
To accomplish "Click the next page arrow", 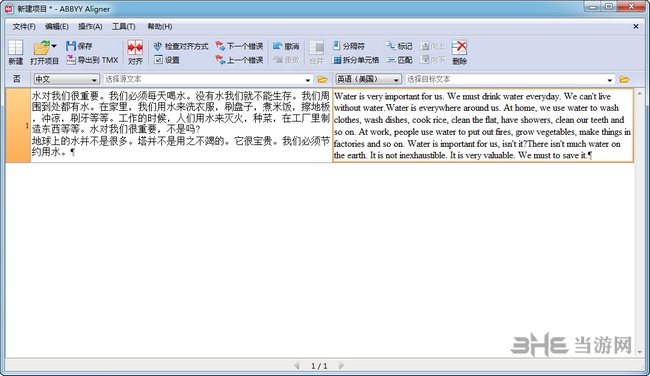I will (x=341, y=366).
